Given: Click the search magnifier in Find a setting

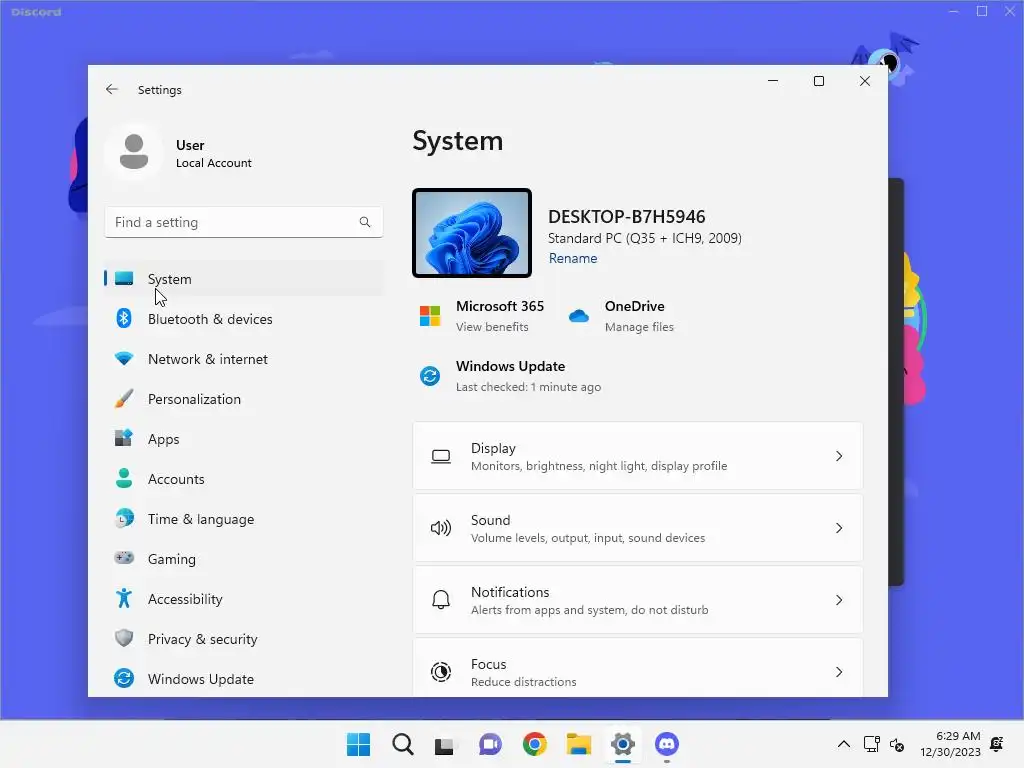Looking at the screenshot, I should click(x=365, y=222).
